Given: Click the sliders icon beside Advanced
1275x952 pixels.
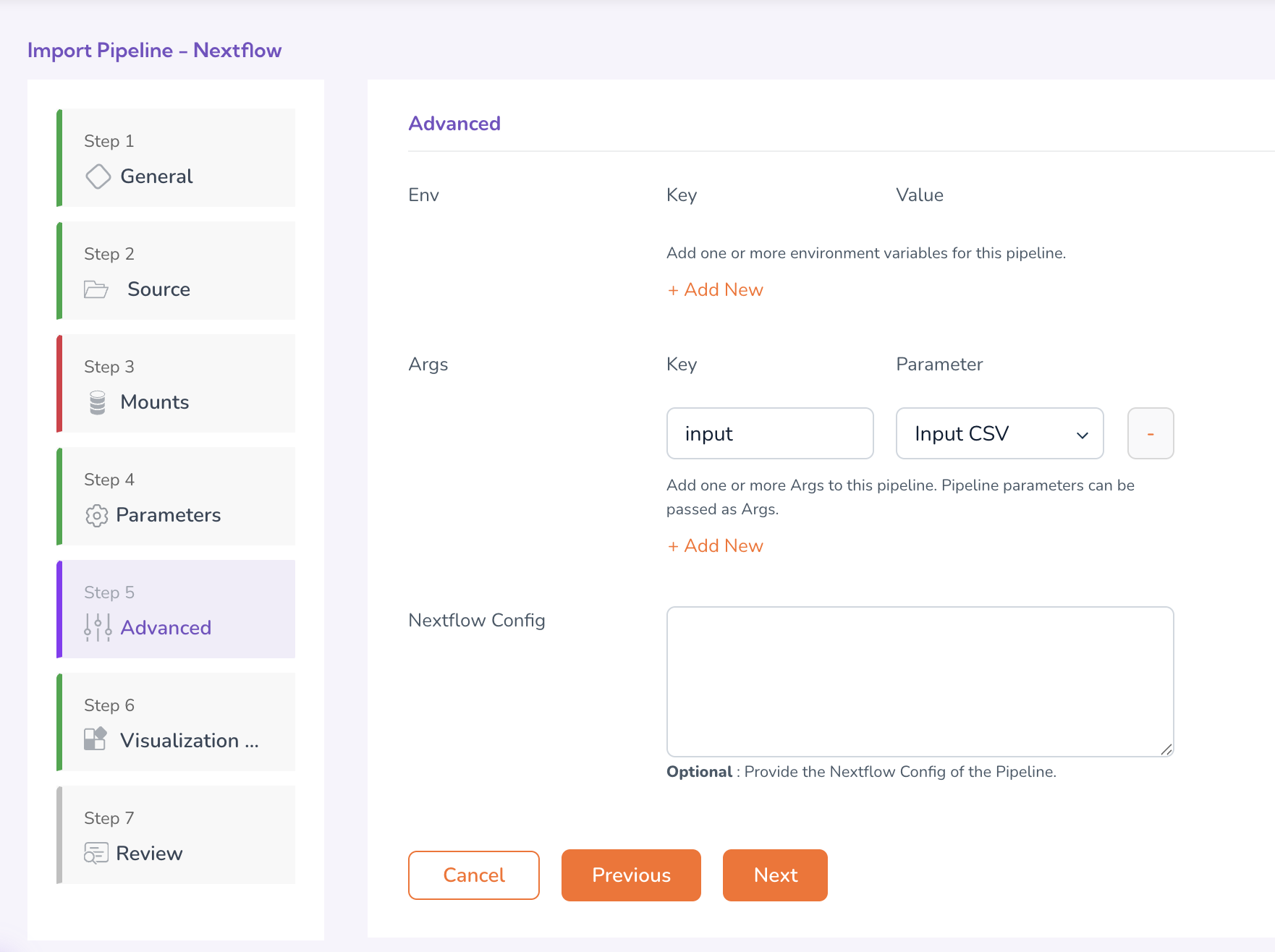Looking at the screenshot, I should click(x=98, y=628).
